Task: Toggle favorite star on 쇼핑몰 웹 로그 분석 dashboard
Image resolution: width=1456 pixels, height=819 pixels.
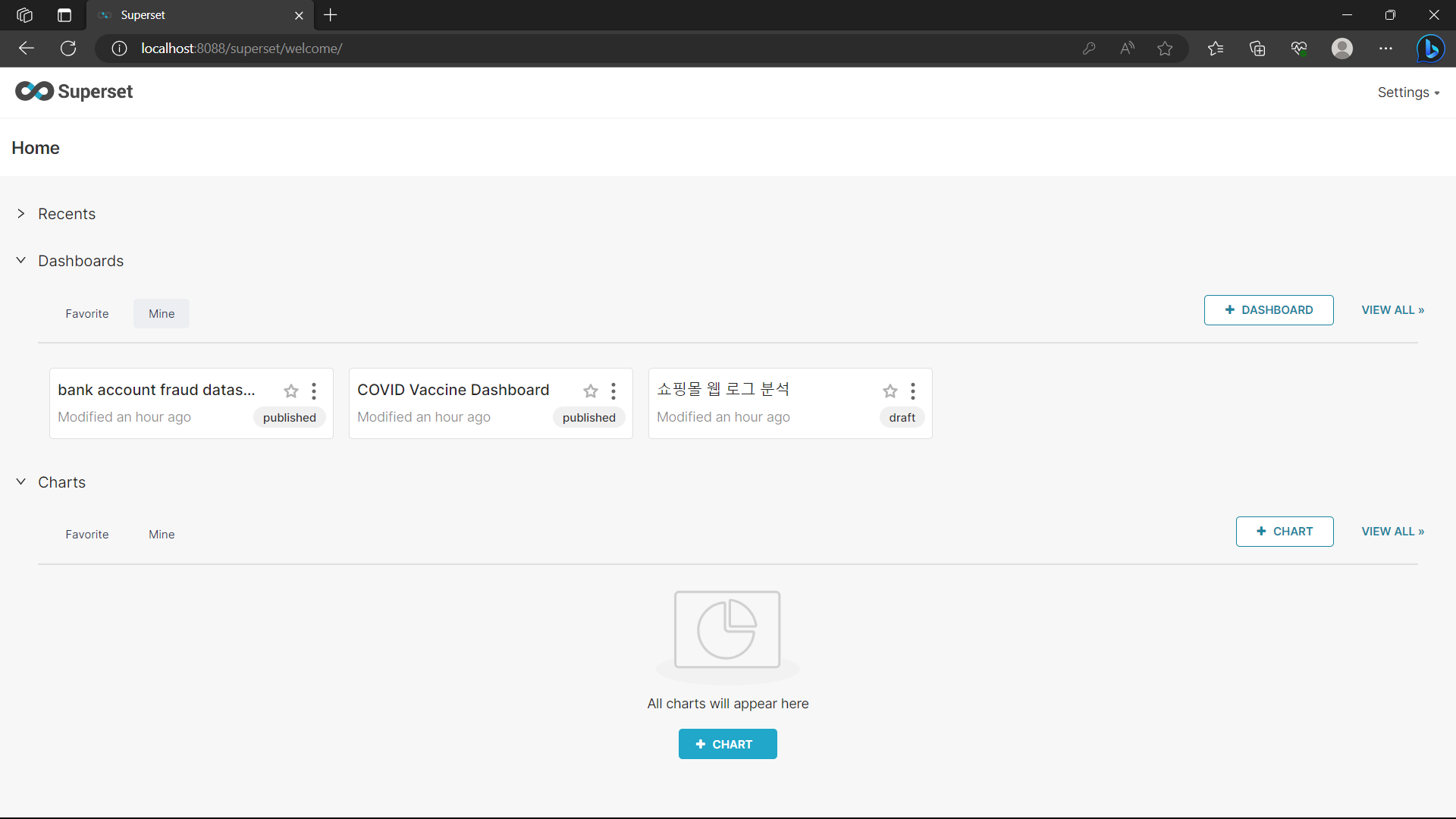Action: (890, 391)
